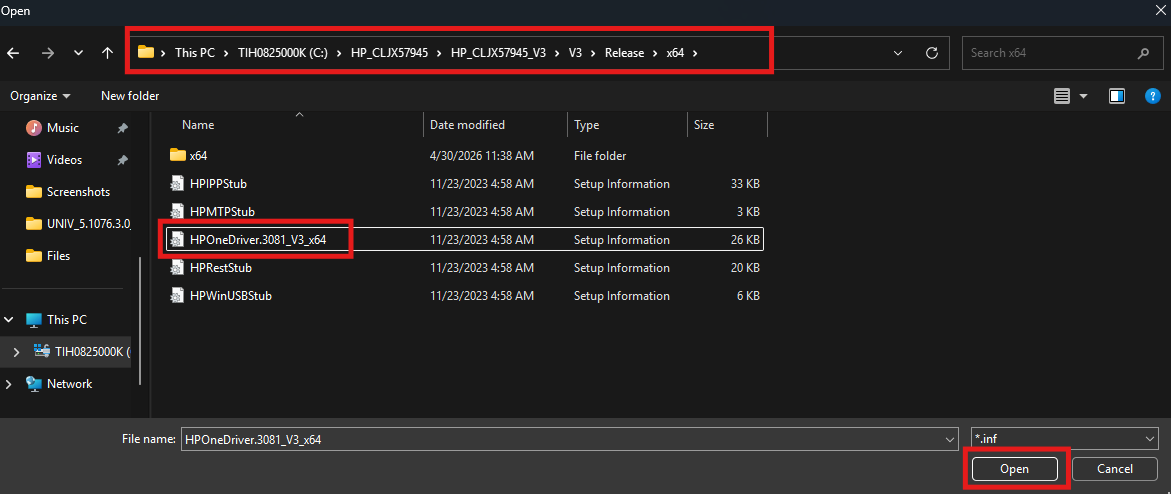
Task: Click HPIPPStub setup file icon
Action: coord(177,184)
